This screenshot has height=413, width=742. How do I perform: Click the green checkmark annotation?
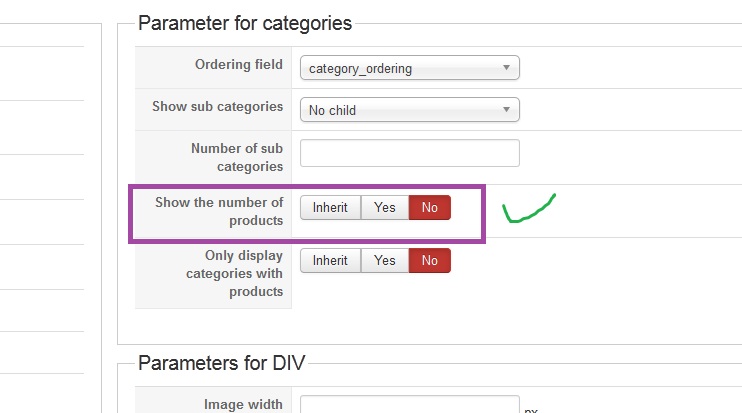[528, 208]
